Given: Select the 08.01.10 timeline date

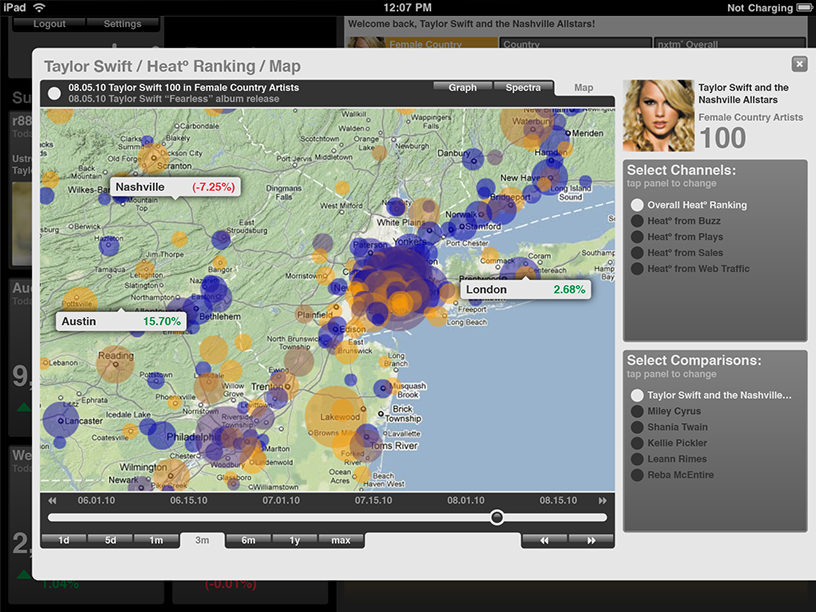Looking at the screenshot, I should (466, 501).
